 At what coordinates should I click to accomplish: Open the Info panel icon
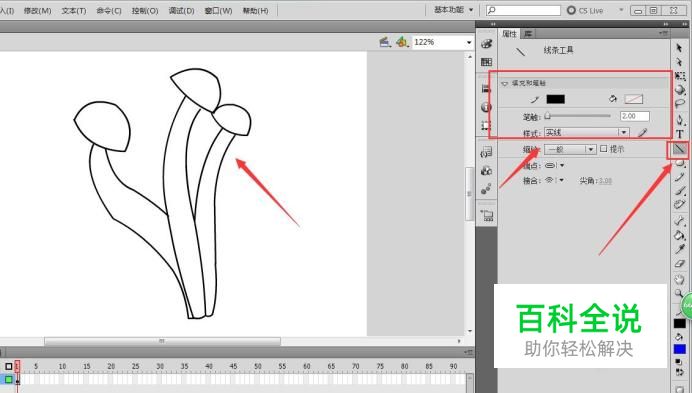[x=486, y=107]
